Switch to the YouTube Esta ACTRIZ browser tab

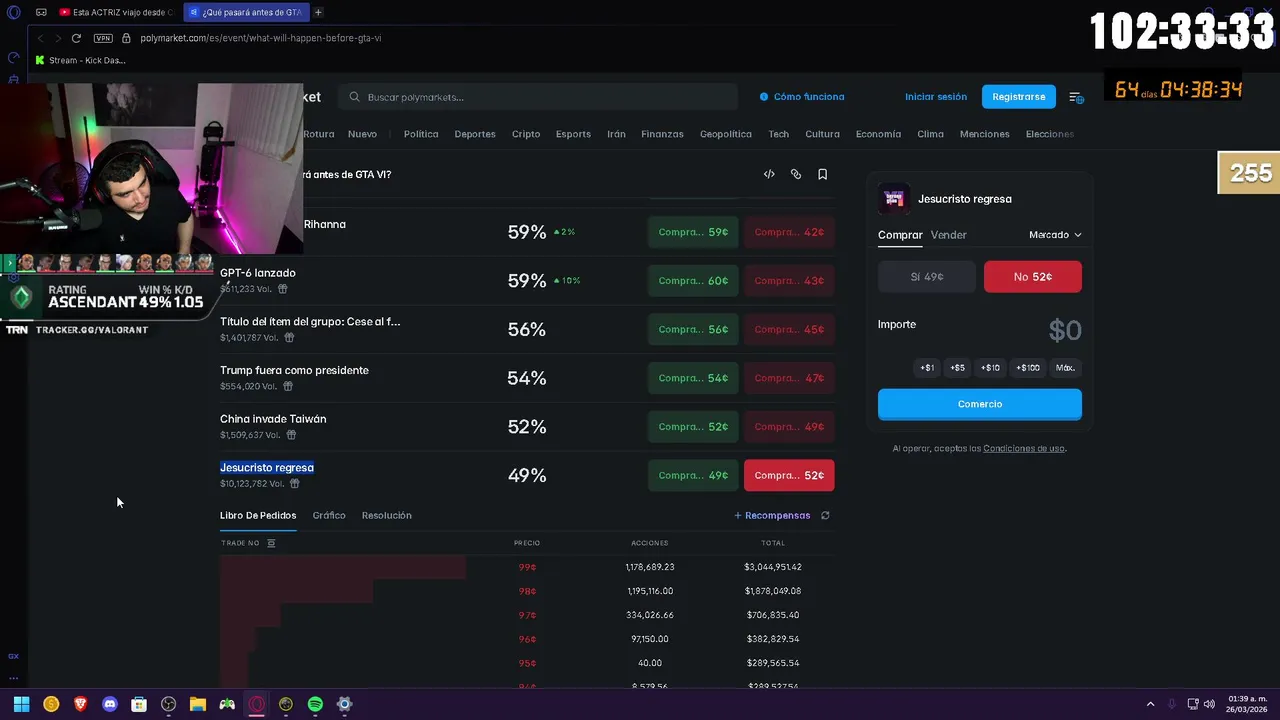click(x=116, y=12)
